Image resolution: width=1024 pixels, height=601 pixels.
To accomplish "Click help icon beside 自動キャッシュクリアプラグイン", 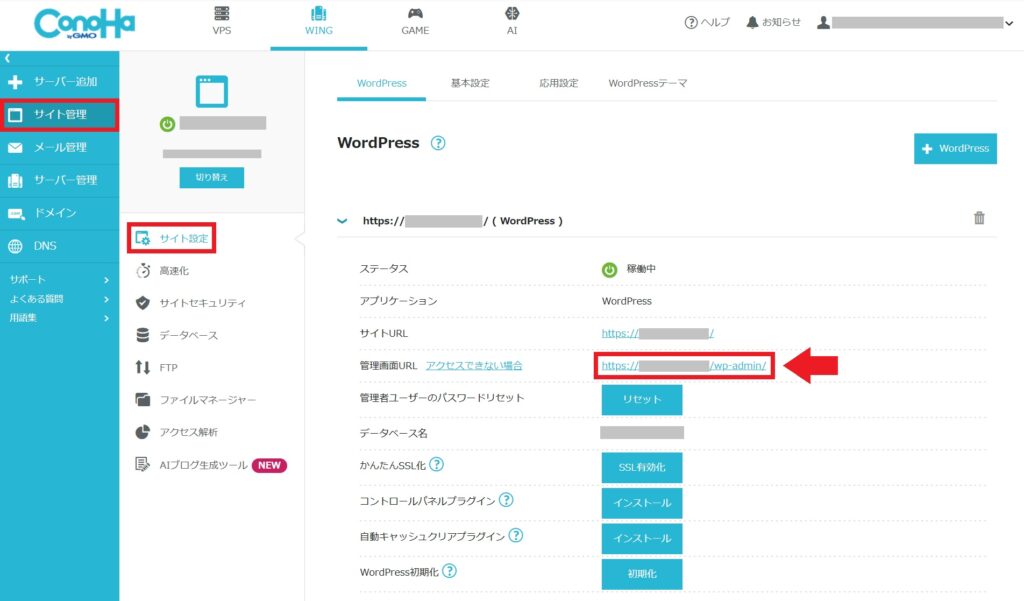I will coord(516,536).
